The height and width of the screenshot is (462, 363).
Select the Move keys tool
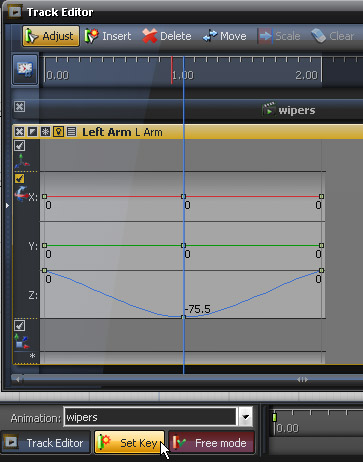pos(225,36)
